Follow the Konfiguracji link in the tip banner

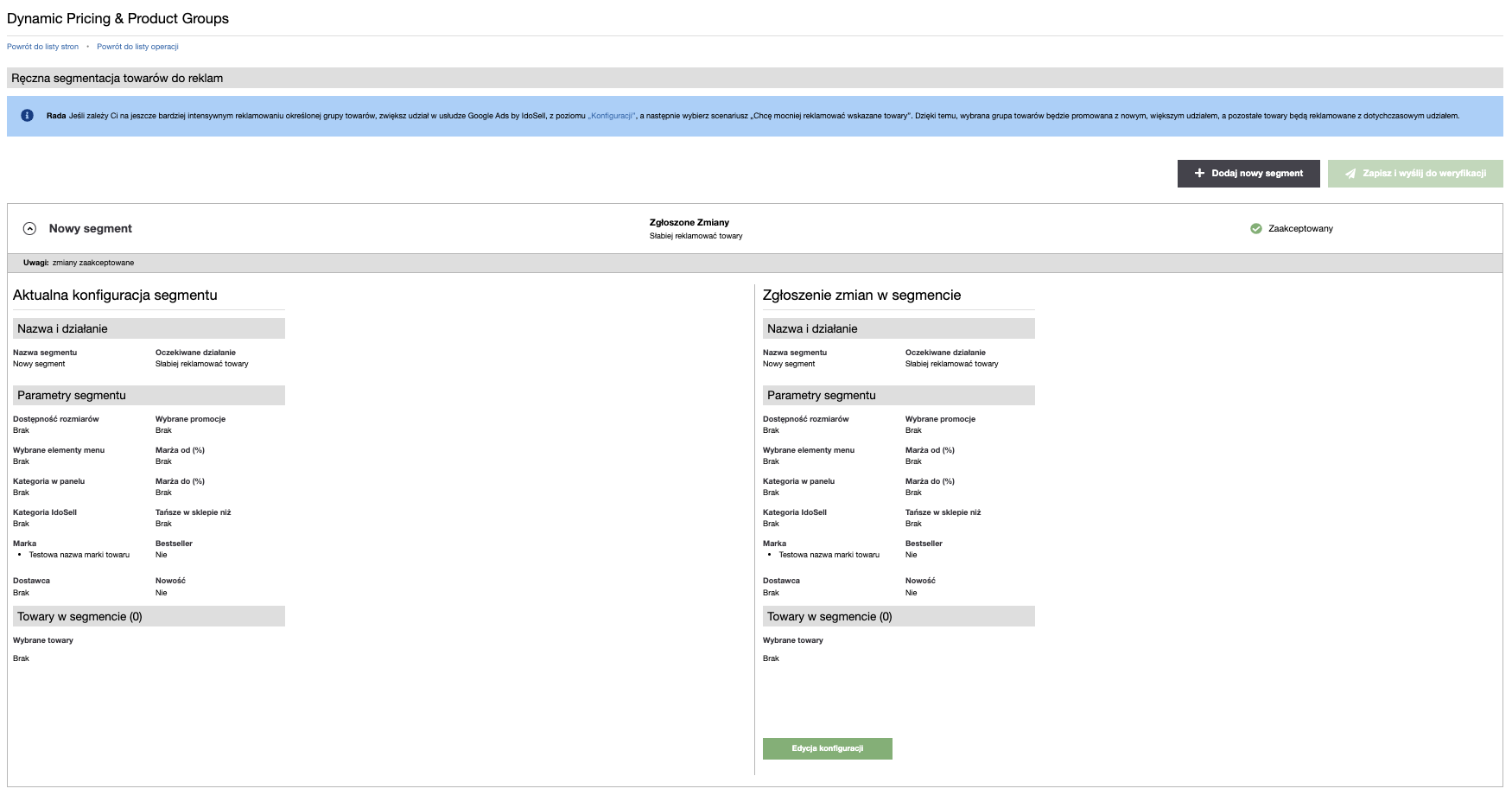[x=612, y=116]
